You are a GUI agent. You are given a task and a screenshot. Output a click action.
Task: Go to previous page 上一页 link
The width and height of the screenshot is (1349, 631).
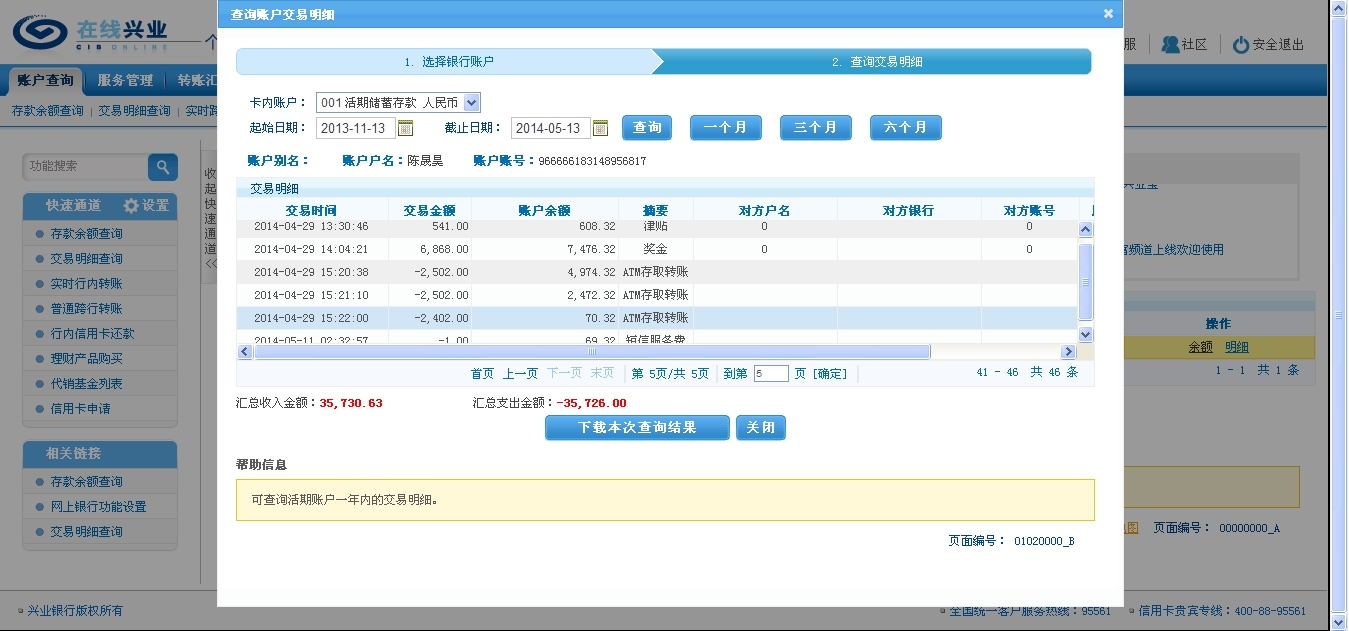[520, 374]
